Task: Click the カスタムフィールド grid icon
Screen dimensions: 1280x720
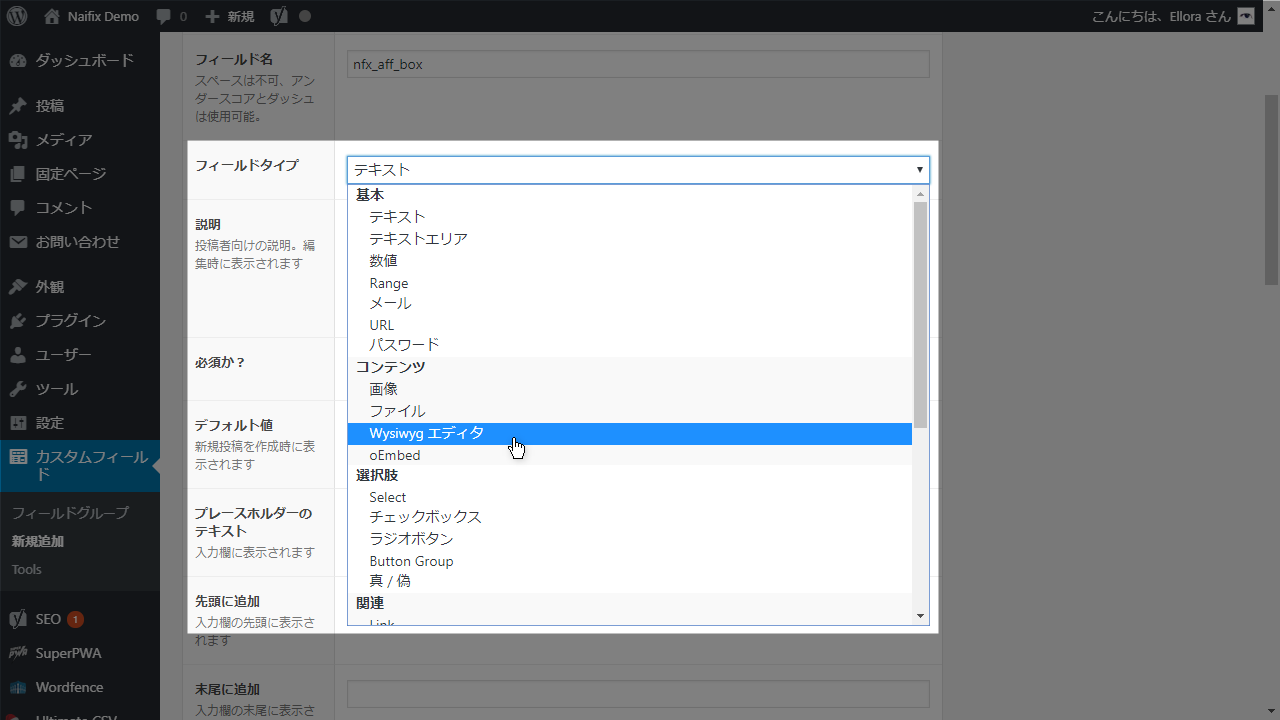Action: coord(18,457)
